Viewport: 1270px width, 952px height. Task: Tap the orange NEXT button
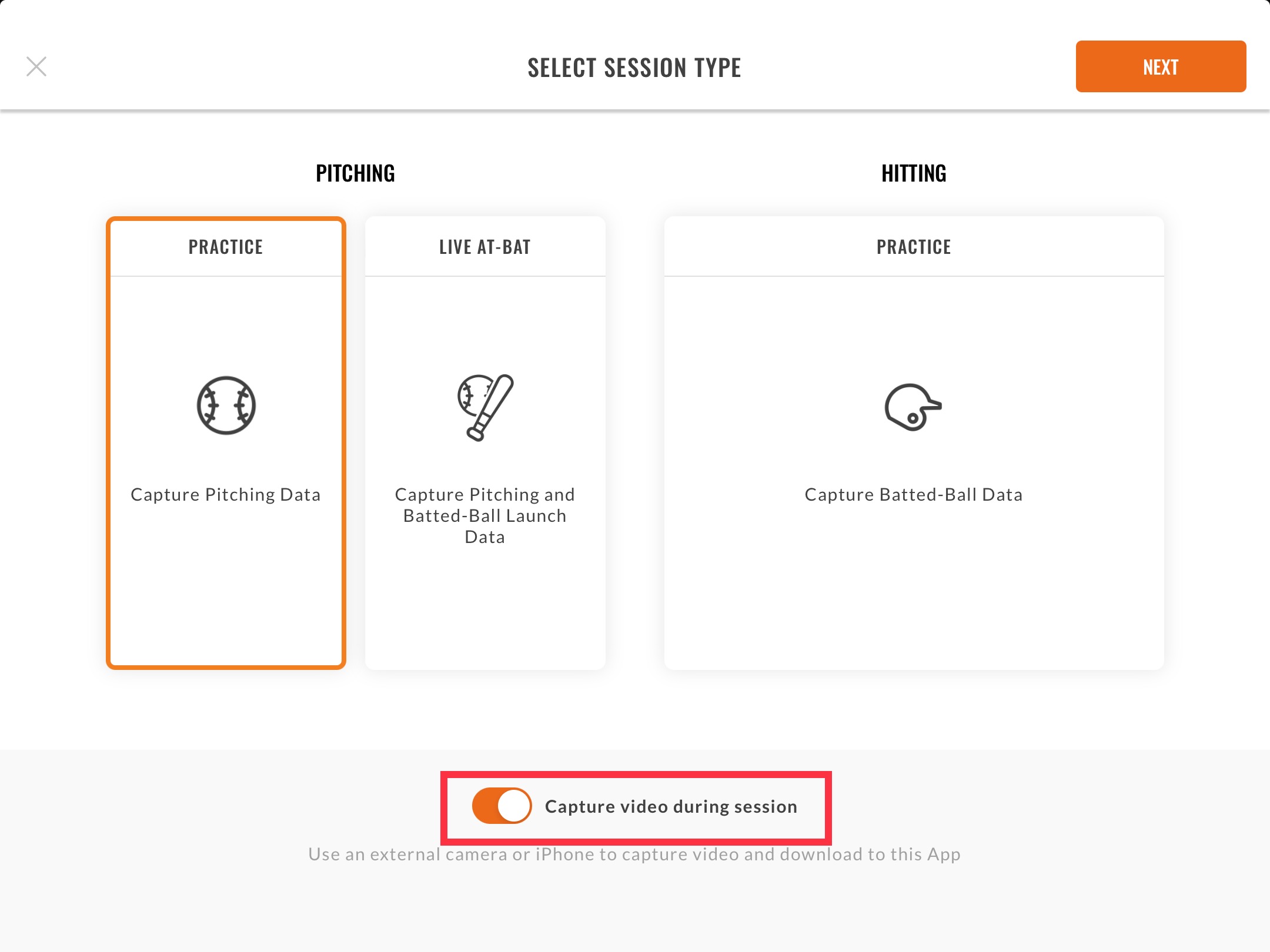[x=1161, y=66]
